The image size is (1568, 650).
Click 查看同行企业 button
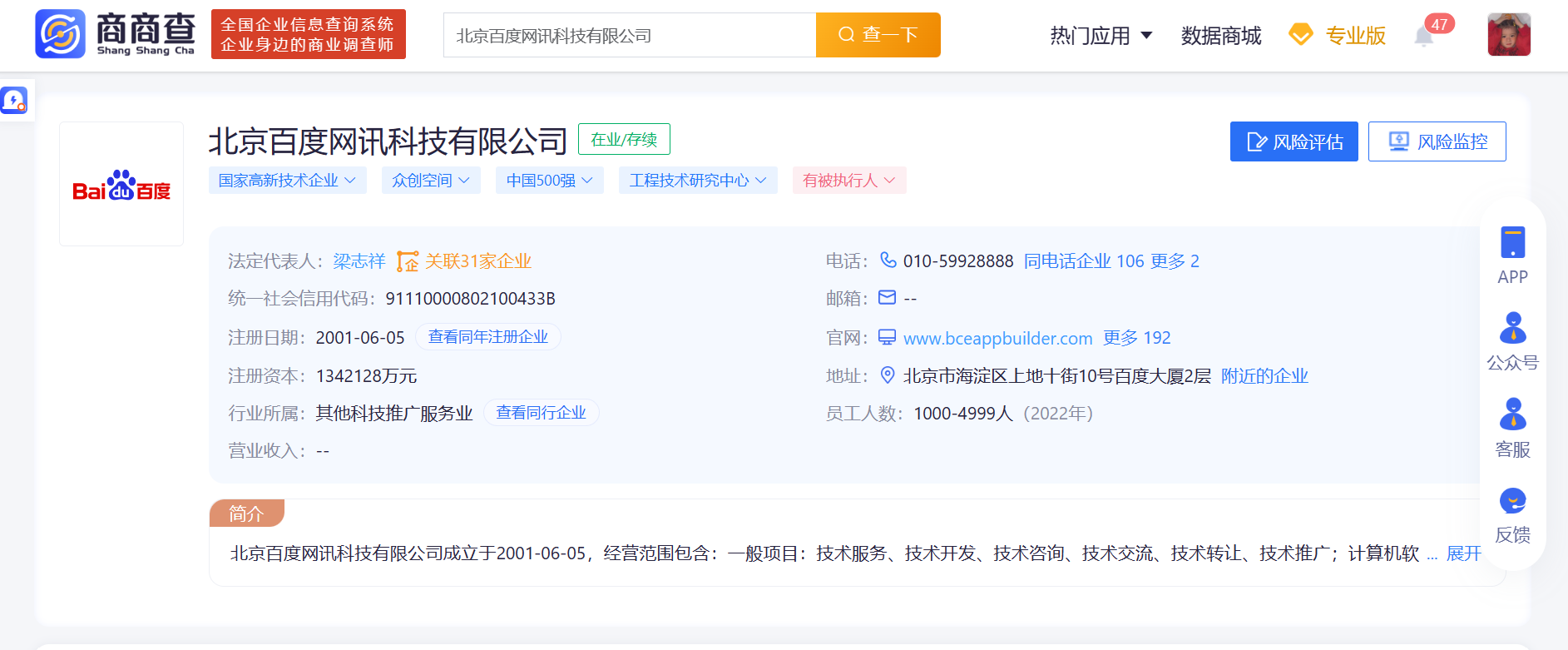(x=542, y=413)
